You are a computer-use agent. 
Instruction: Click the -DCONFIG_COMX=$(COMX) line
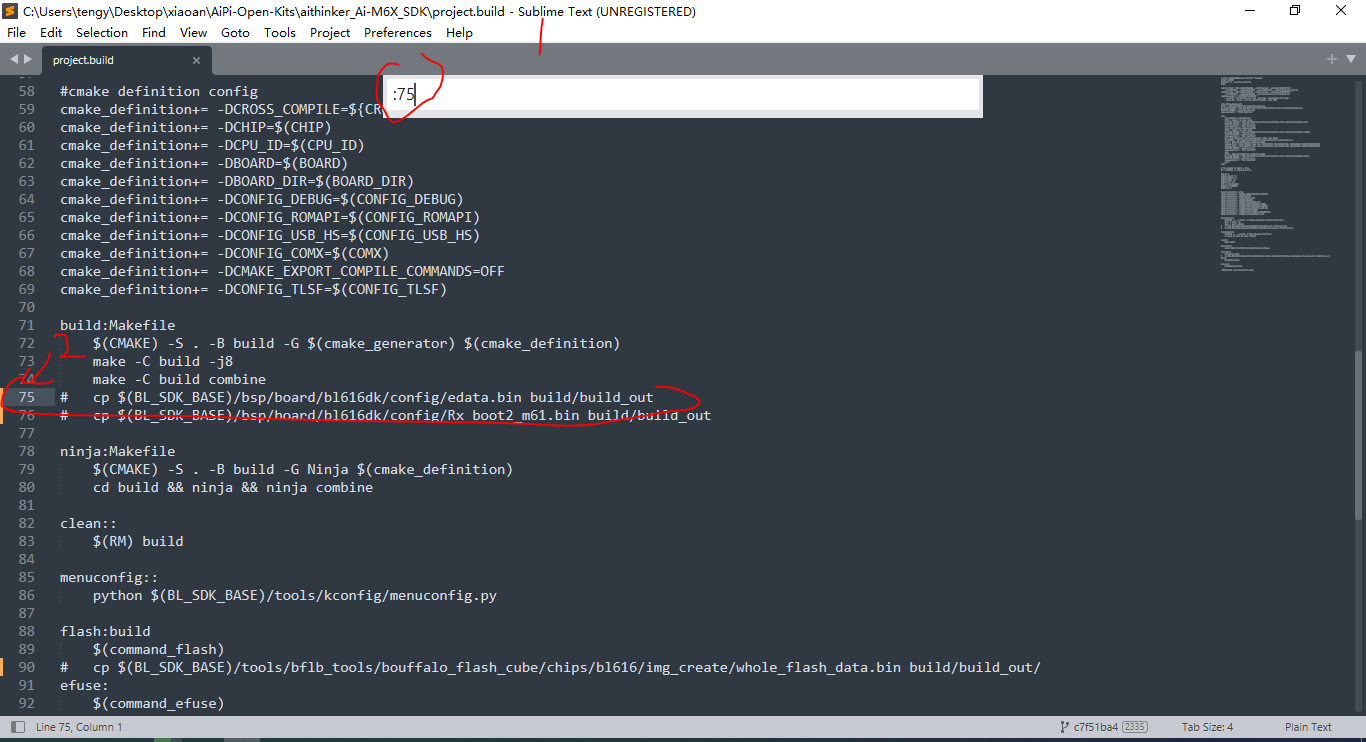[225, 253]
